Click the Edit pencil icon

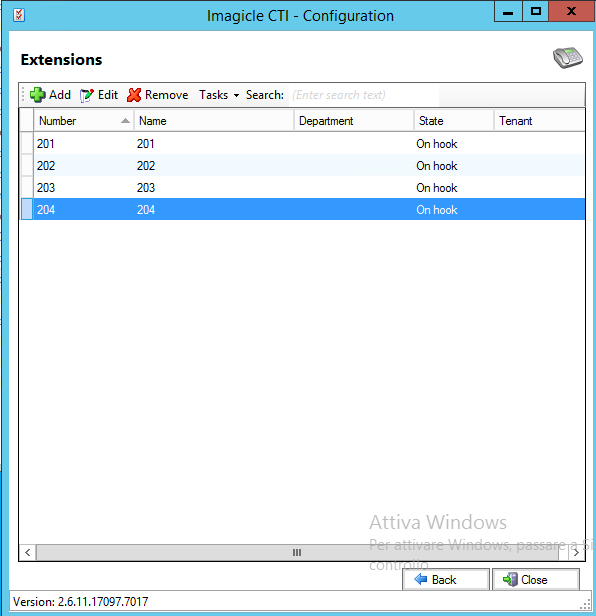tap(87, 95)
